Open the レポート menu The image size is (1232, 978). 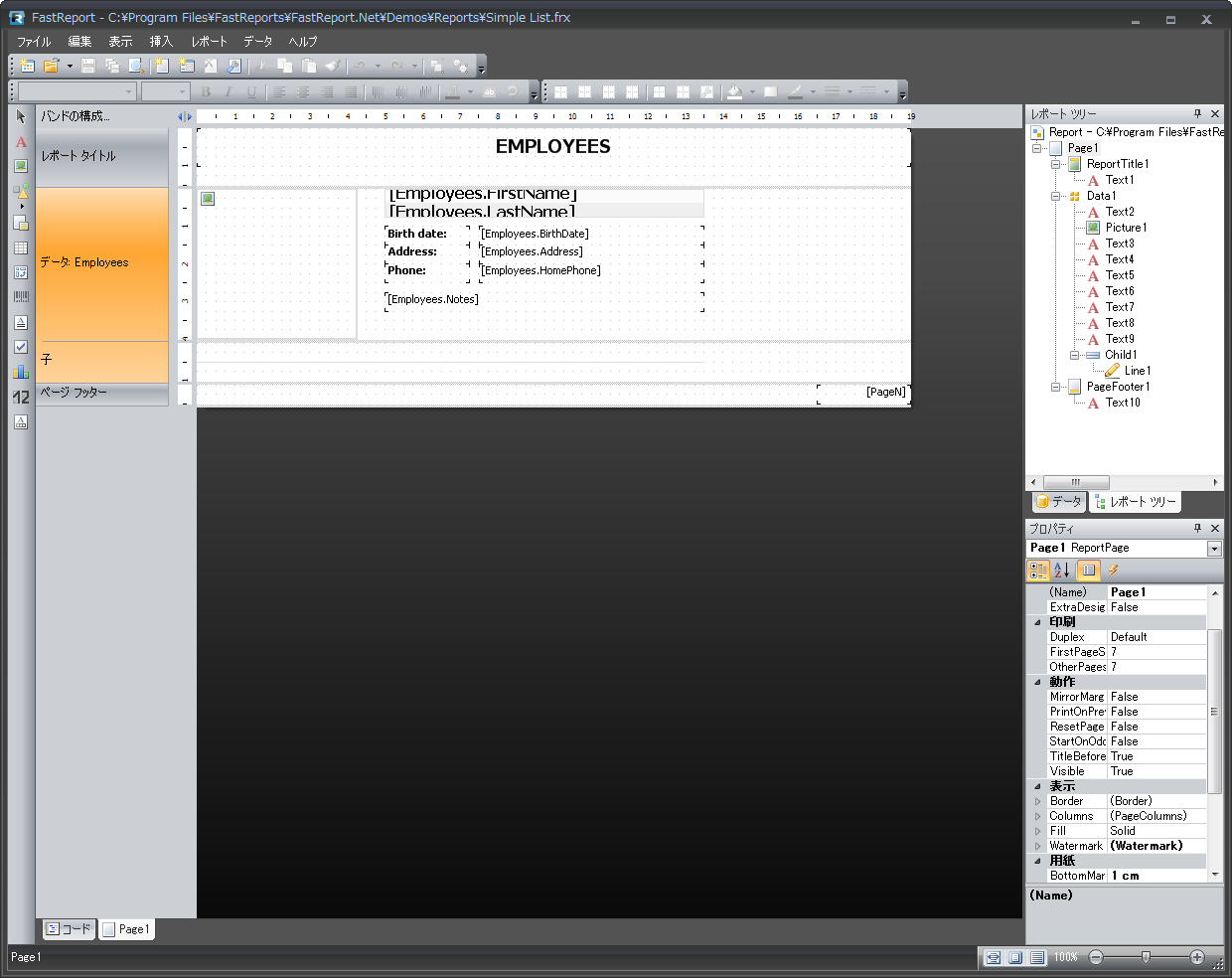(x=209, y=42)
